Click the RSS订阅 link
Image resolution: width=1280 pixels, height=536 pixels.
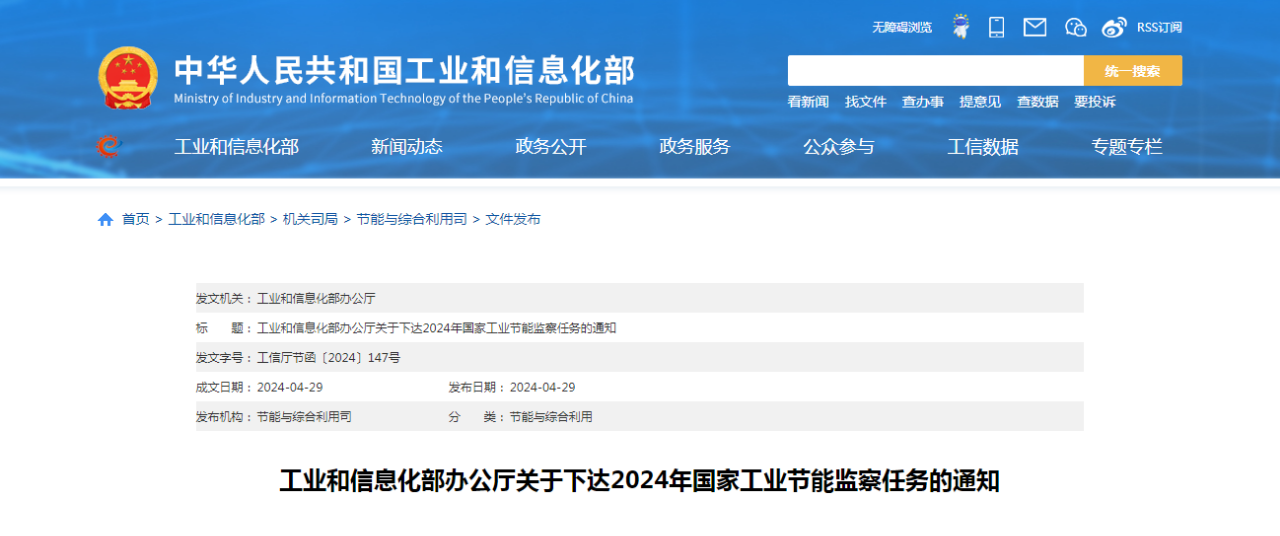(x=1159, y=27)
